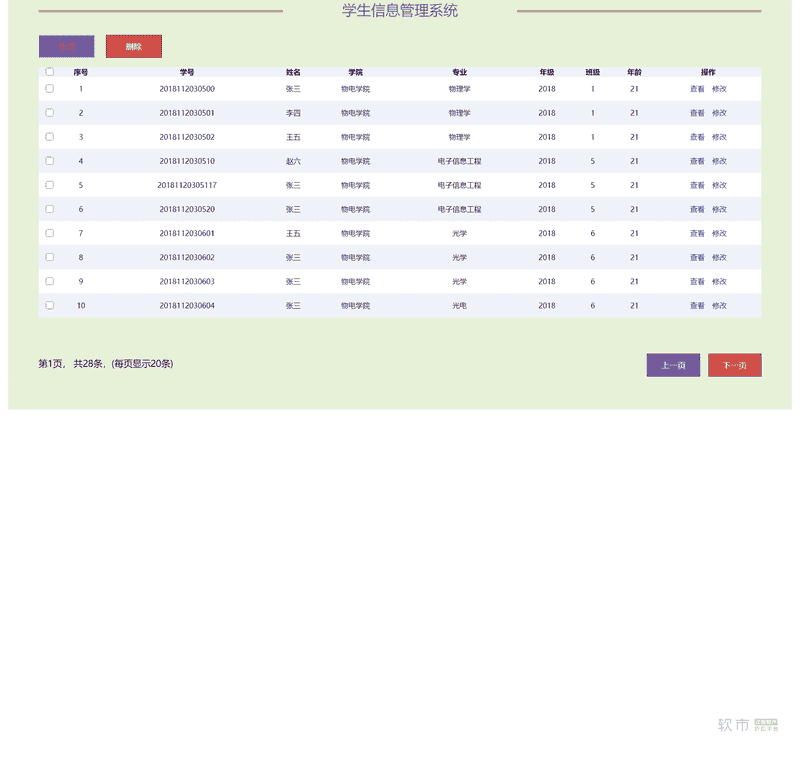The height and width of the screenshot is (757, 800).
Task: Click the name 赵六
Action: click(293, 161)
